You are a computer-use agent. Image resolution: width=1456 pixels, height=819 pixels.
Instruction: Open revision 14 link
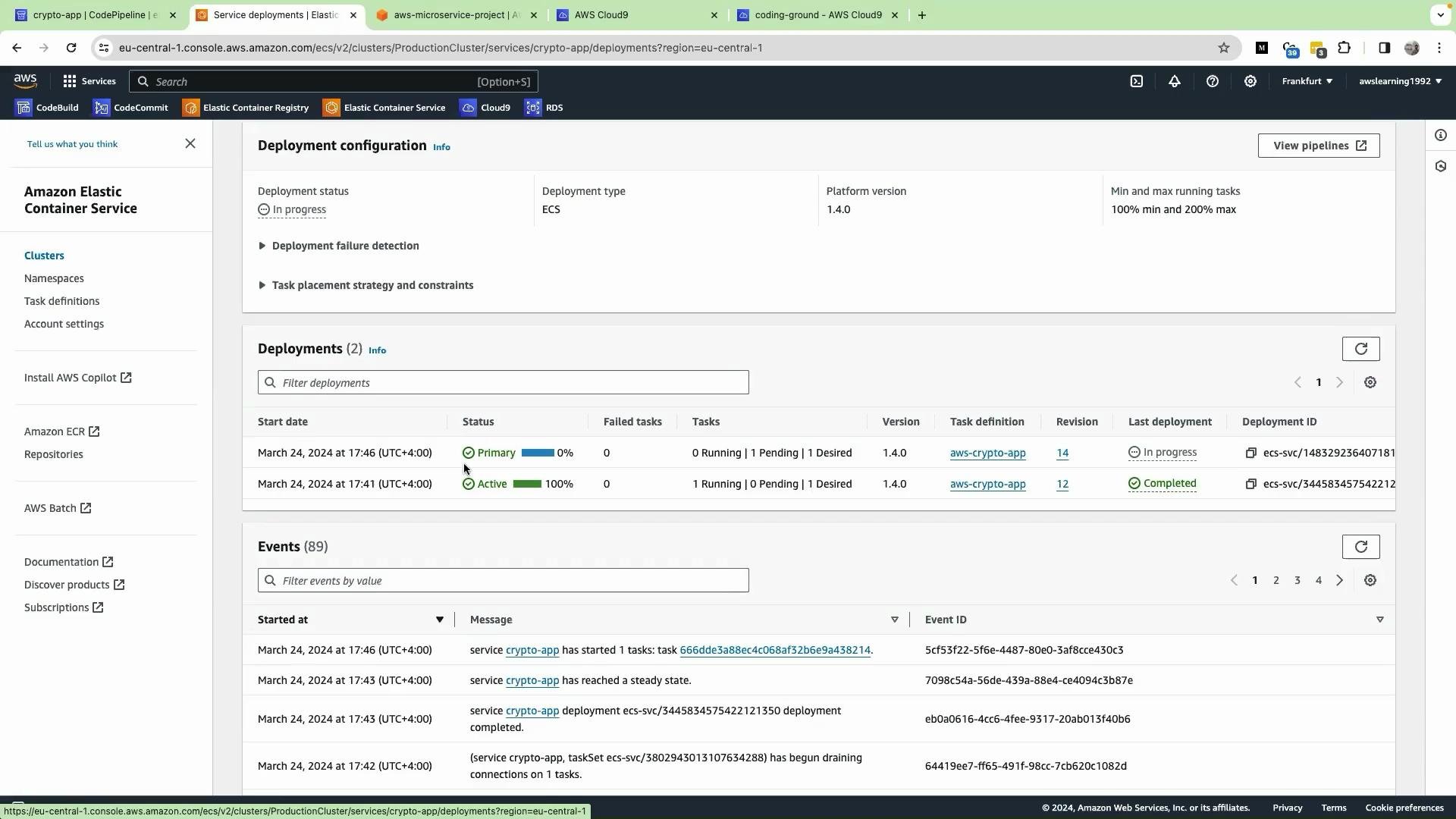[1062, 453]
